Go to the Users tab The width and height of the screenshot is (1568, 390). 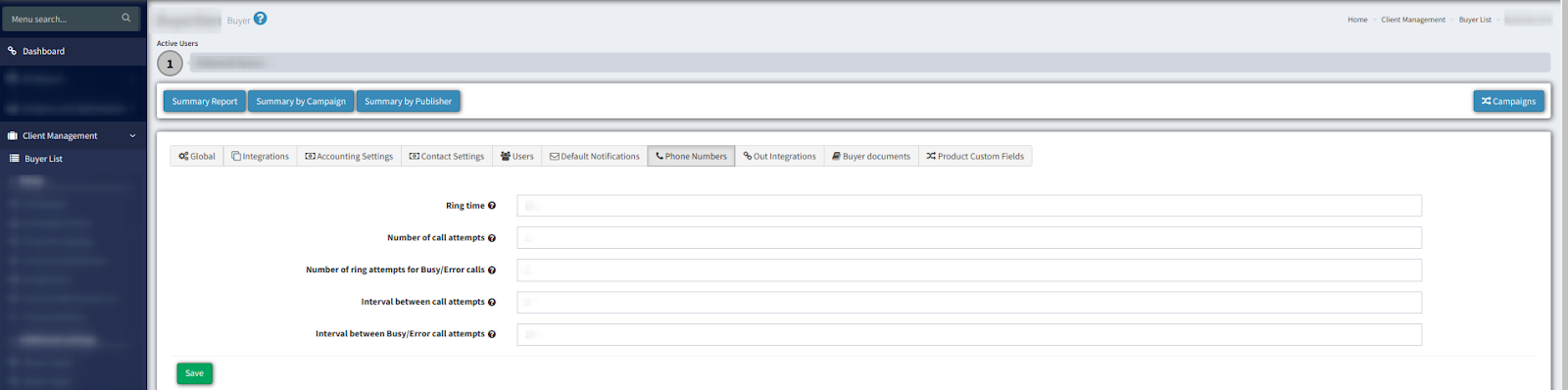point(516,156)
